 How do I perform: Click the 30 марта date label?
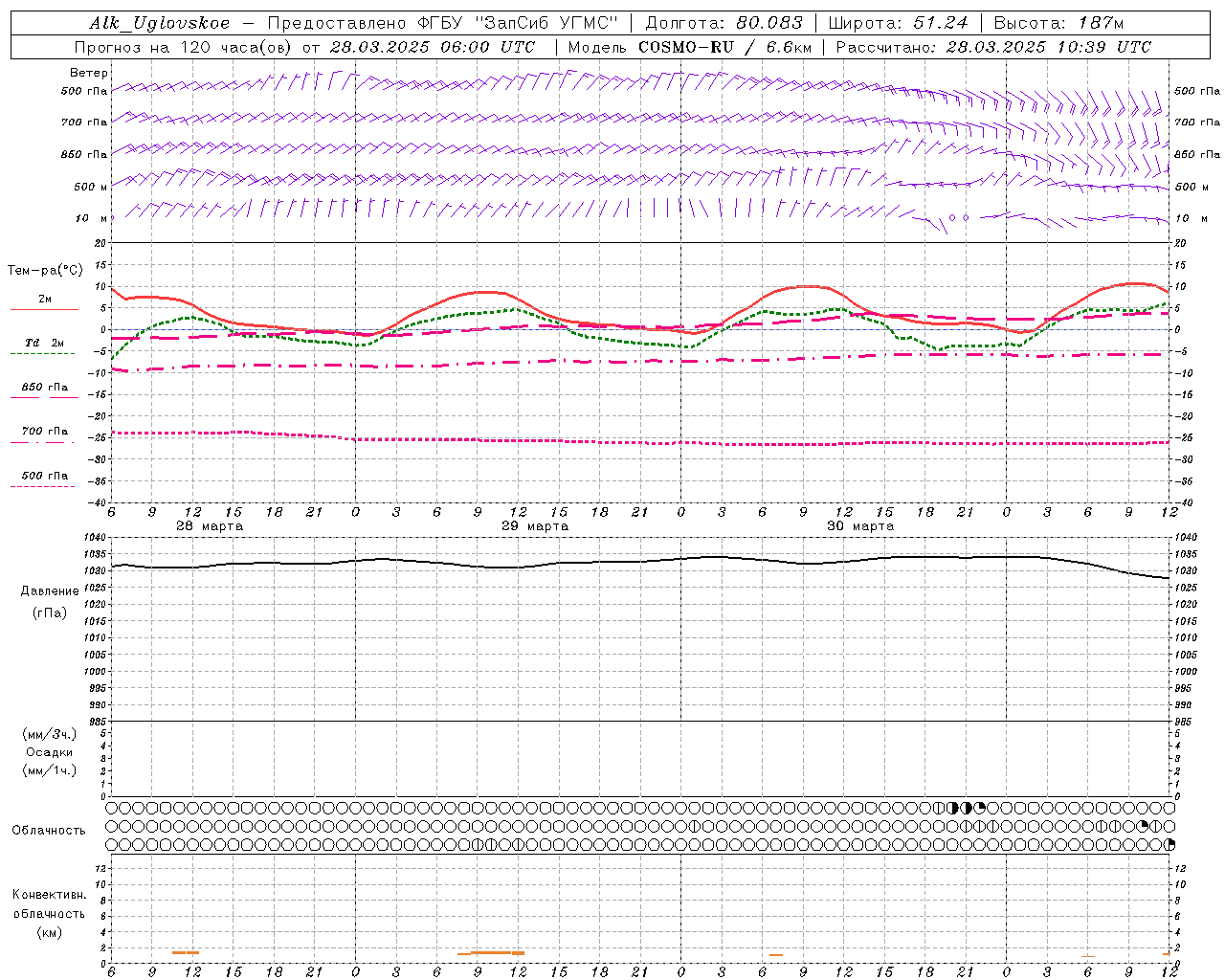(860, 526)
